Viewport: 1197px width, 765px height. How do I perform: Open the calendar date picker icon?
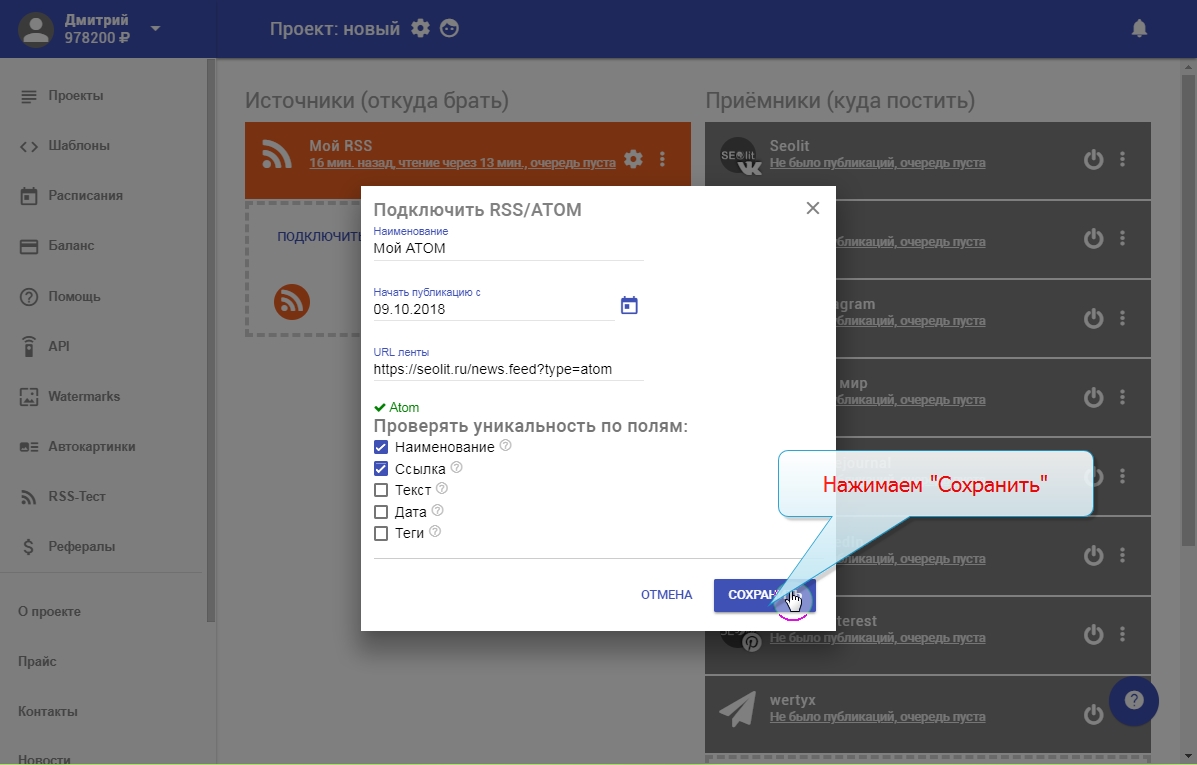tap(629, 306)
